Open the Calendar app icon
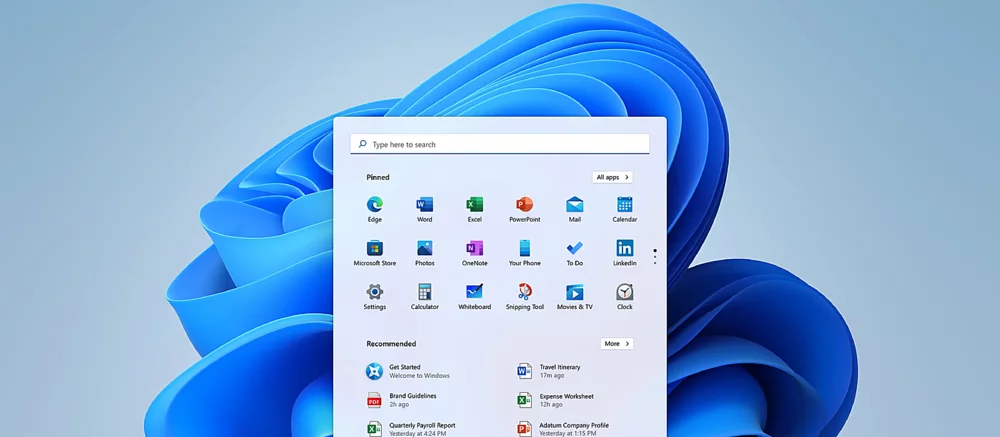Screen dimensions: 1000x437 (x=624, y=205)
